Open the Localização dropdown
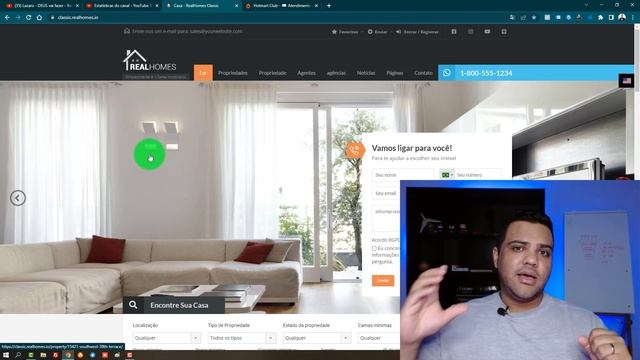Viewport: 640px width, 360px height. tap(167, 338)
